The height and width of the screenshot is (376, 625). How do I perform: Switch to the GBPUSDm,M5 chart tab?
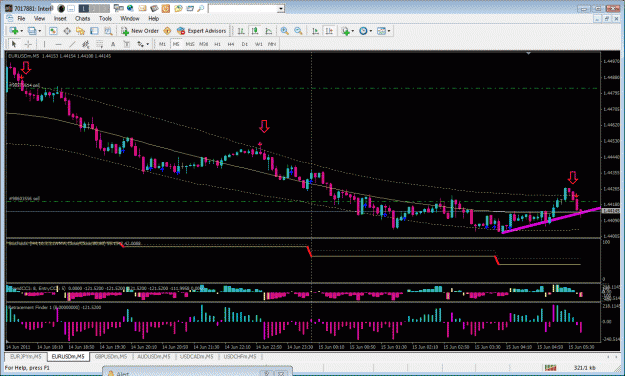(x=111, y=356)
